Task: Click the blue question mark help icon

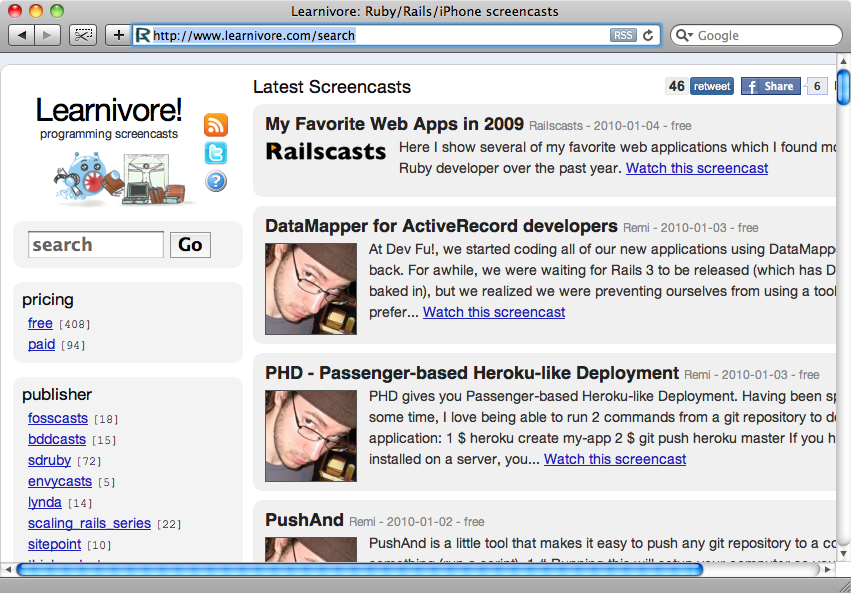Action: coord(216,181)
